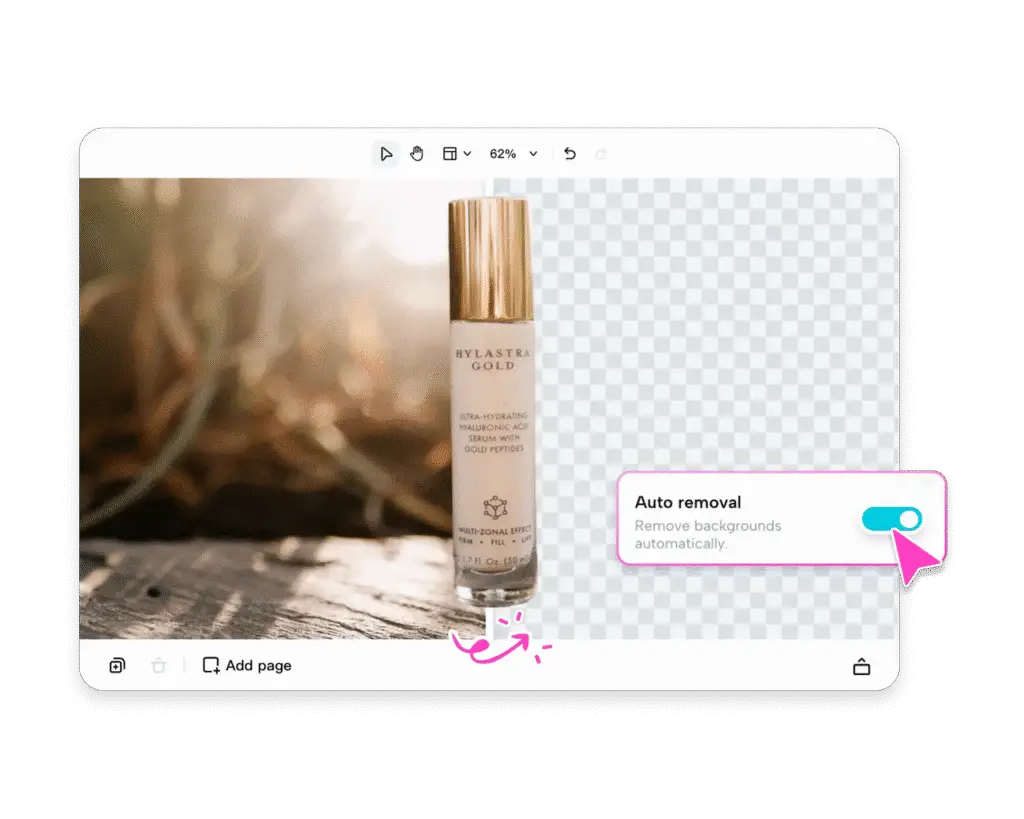The height and width of the screenshot is (819, 1024).
Task: Click the white before/after divider line
Action: 490,620
